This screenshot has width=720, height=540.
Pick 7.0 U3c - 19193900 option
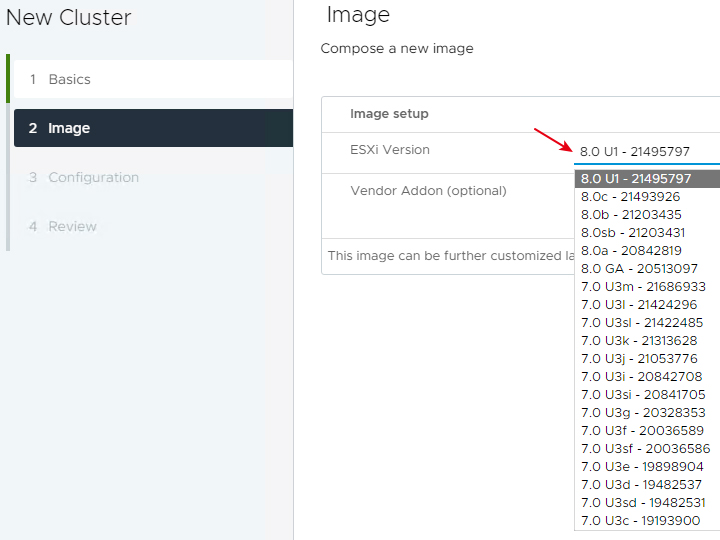[647, 521]
